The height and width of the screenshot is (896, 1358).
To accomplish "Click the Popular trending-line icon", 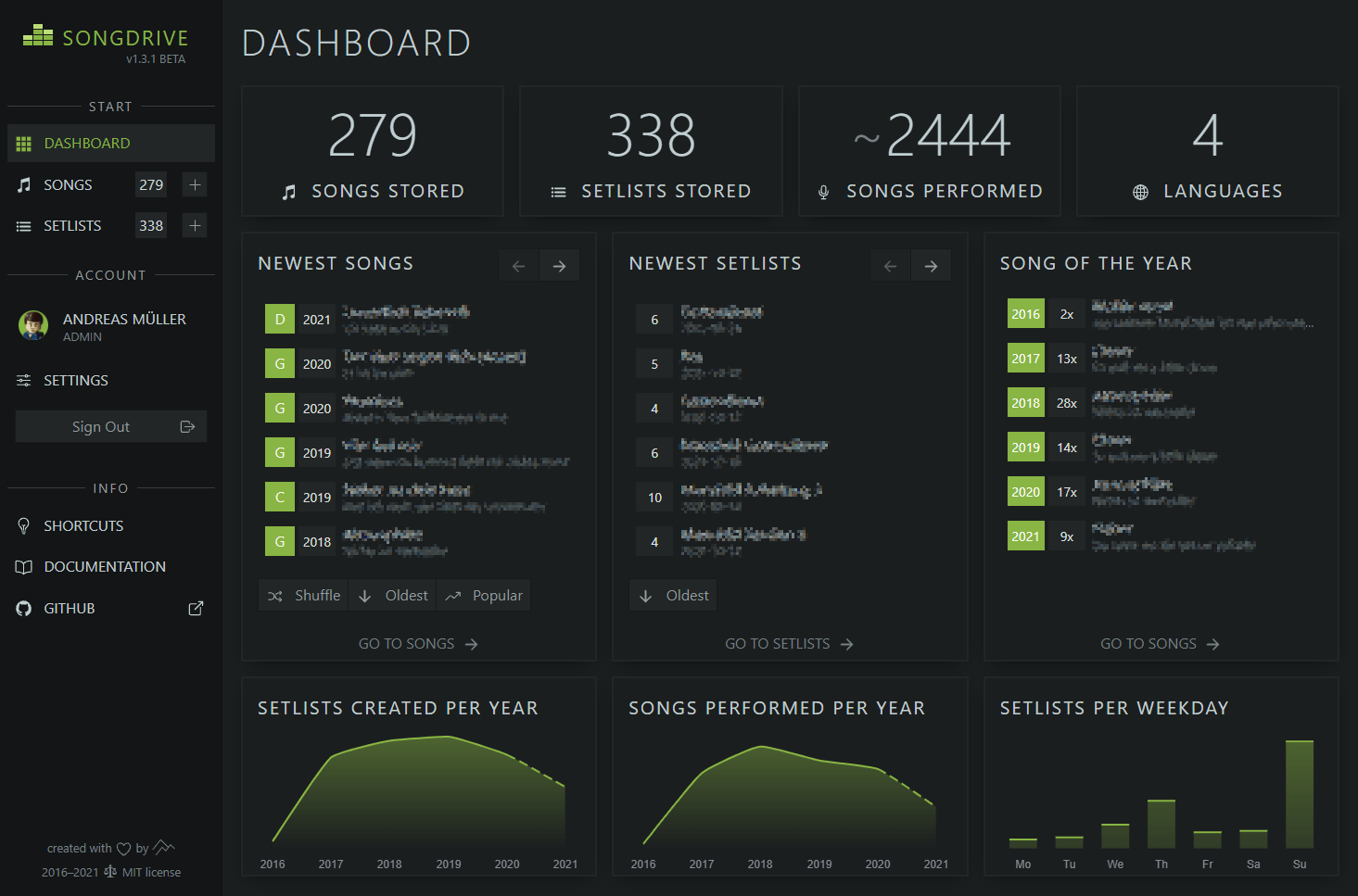I will 453,596.
